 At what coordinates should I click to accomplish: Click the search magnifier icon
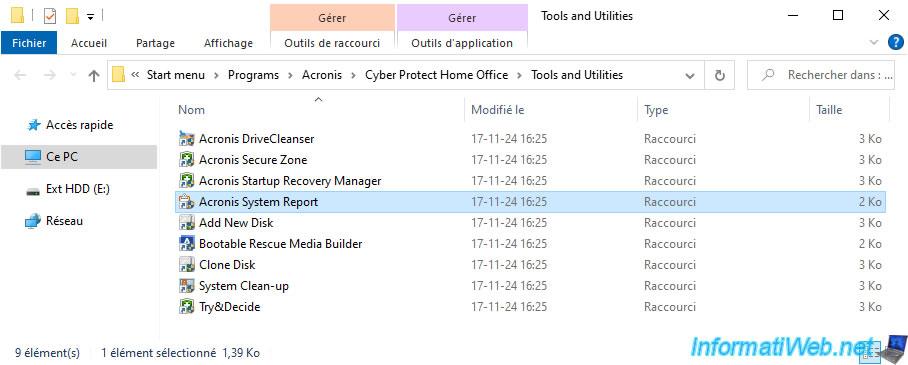pyautogui.click(x=768, y=75)
